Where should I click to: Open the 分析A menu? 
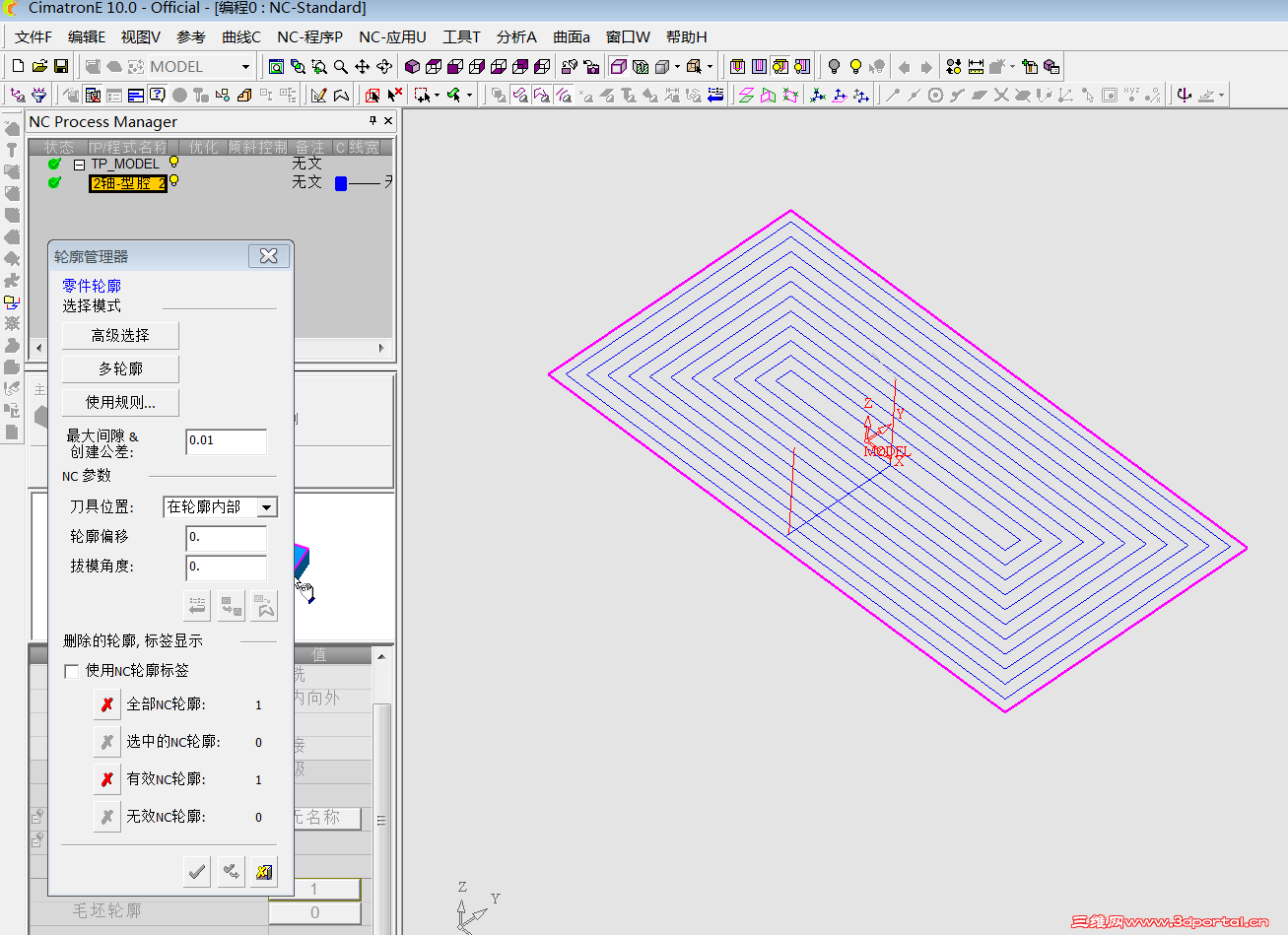516,37
